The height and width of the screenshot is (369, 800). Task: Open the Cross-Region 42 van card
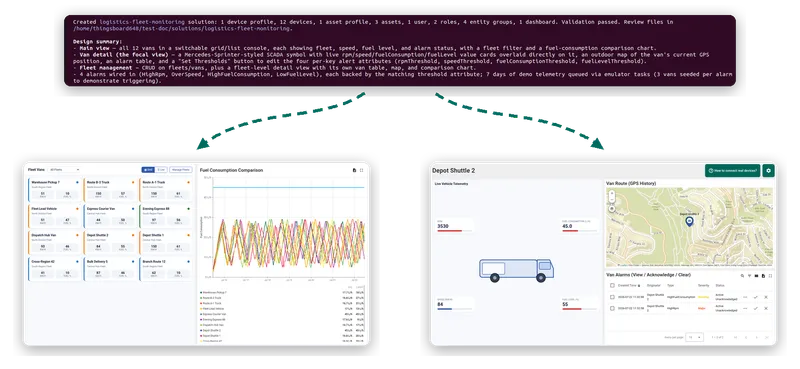coord(54,269)
